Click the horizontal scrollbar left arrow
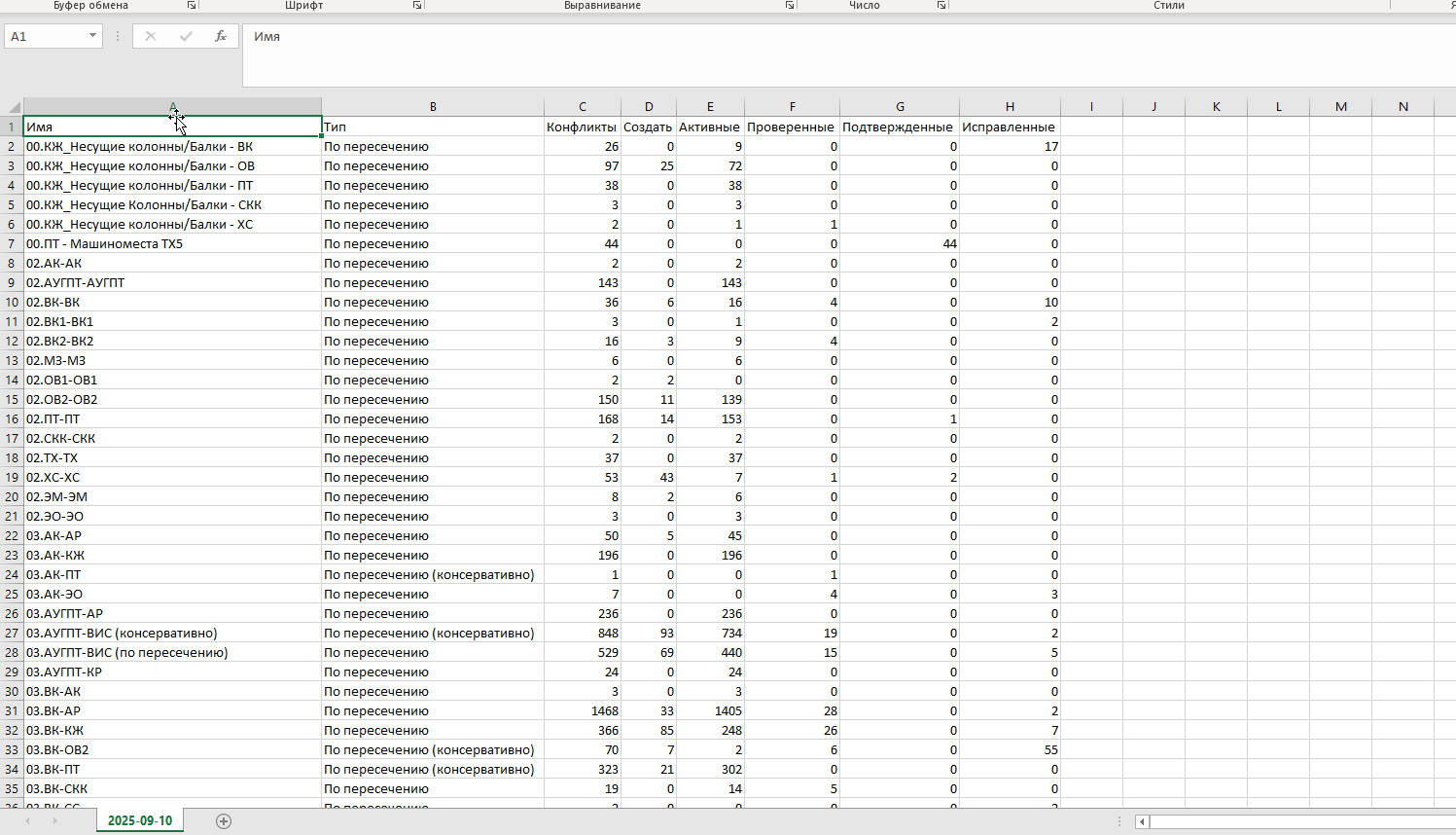1456x835 pixels. tap(1142, 822)
